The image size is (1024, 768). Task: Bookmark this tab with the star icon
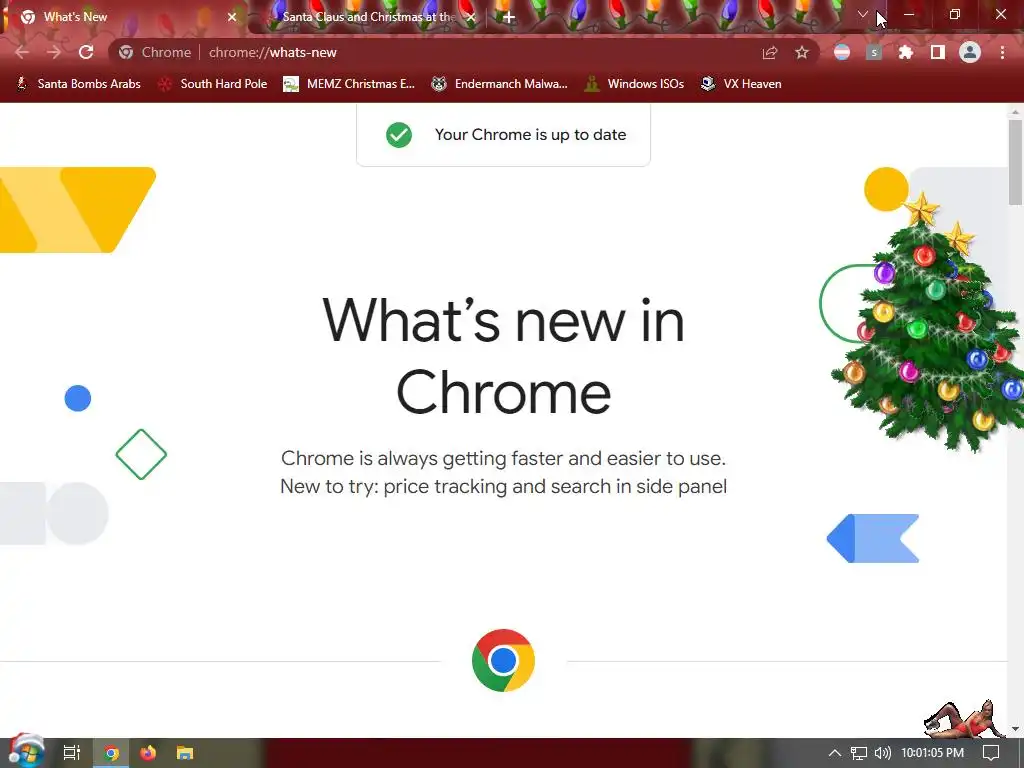point(802,52)
